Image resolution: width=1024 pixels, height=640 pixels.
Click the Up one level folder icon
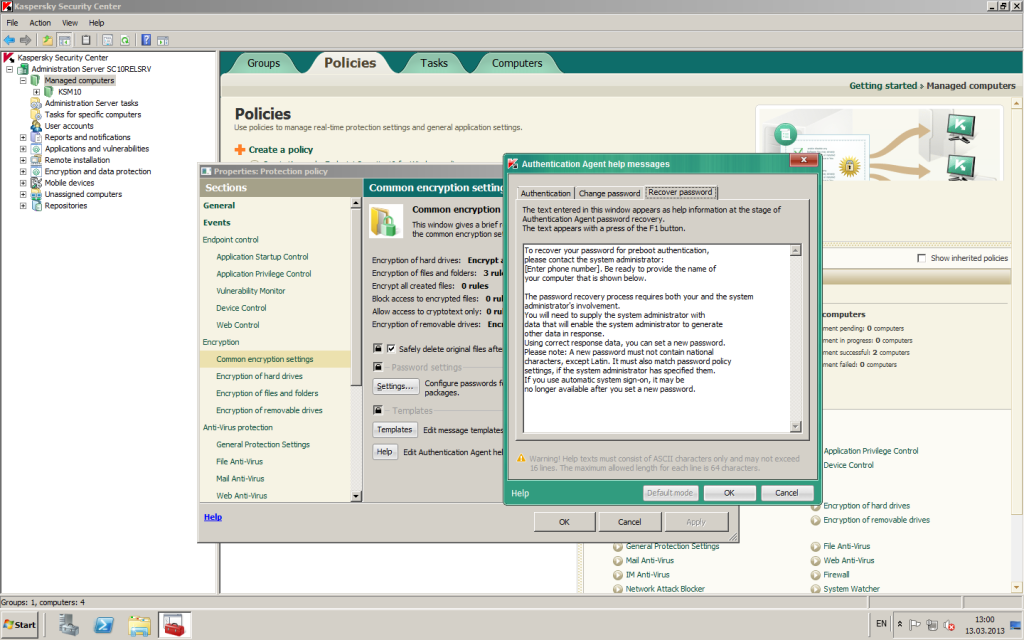coord(48,40)
